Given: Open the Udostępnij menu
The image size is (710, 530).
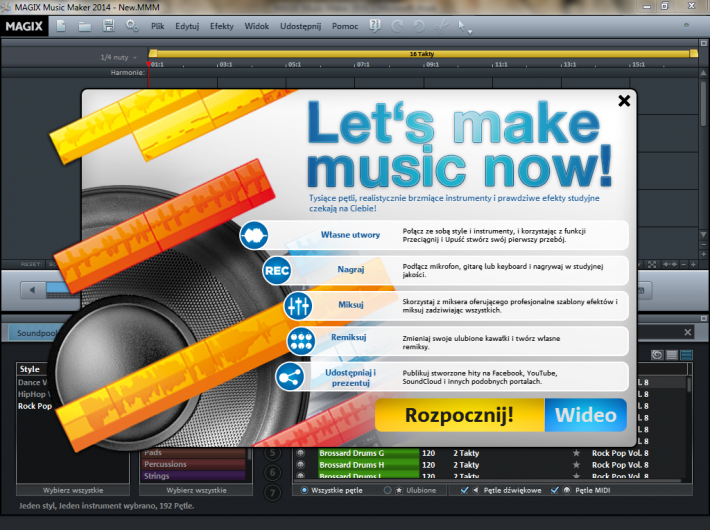Looking at the screenshot, I should point(300,26).
